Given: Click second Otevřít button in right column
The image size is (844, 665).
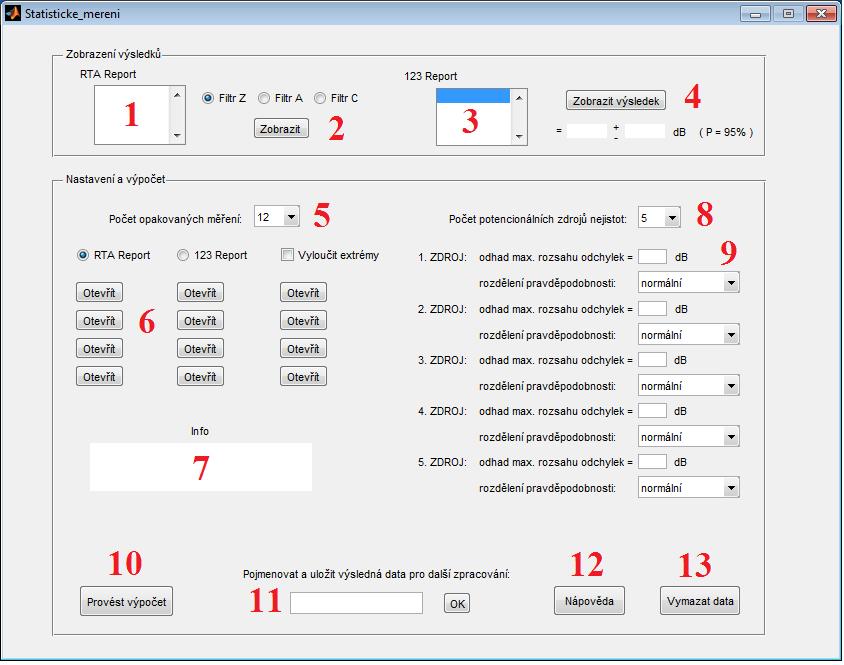Looking at the screenshot, I should pos(303,321).
